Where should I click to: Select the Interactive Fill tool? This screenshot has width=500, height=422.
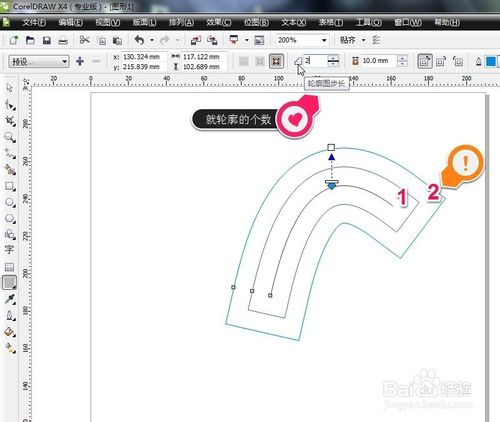(x=10, y=348)
